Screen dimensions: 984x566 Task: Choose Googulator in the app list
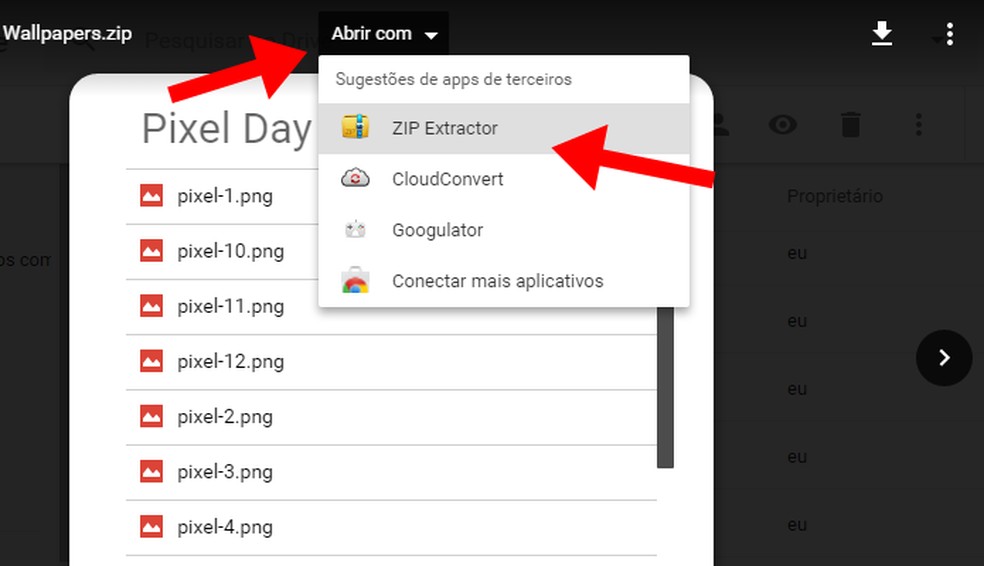437,230
